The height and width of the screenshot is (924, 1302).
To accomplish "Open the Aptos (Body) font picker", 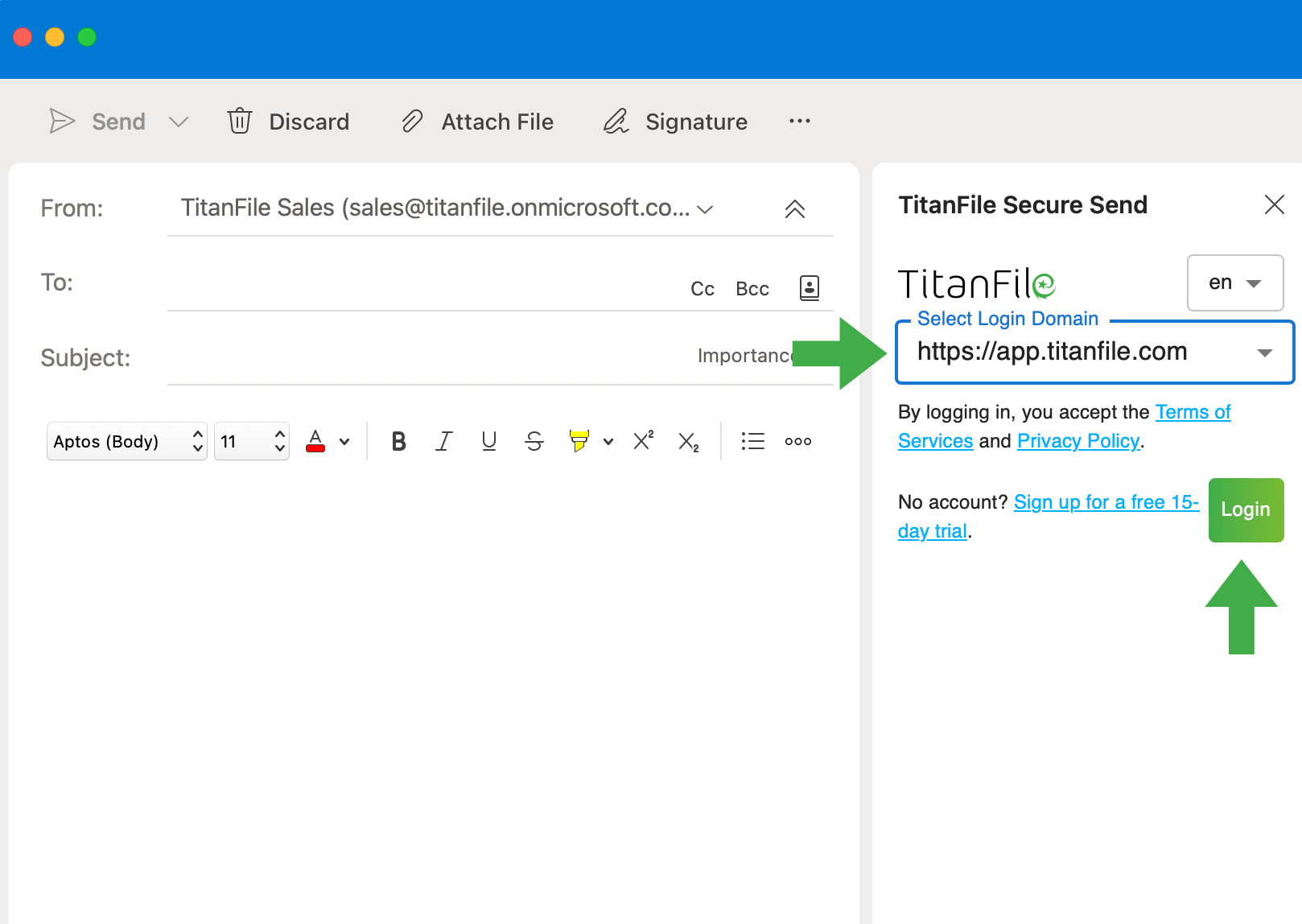I will coord(127,441).
